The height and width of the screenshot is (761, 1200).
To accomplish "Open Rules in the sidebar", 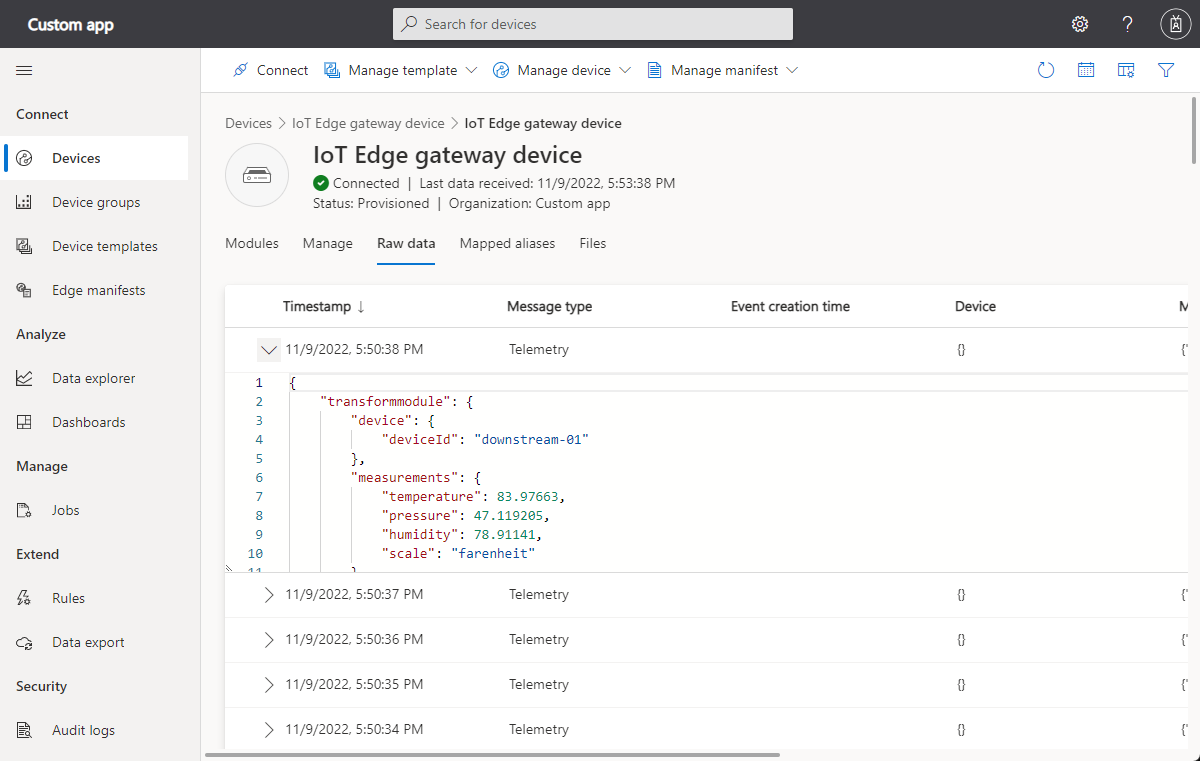I will point(94,598).
